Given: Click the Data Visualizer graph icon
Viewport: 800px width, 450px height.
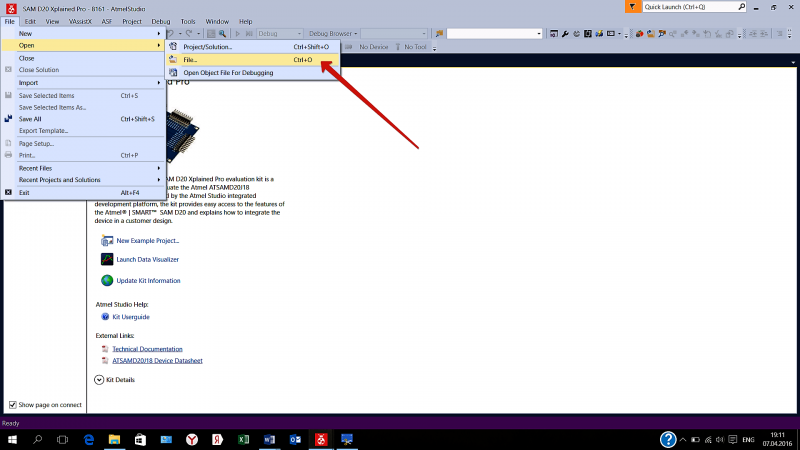Looking at the screenshot, I should click(x=107, y=259).
